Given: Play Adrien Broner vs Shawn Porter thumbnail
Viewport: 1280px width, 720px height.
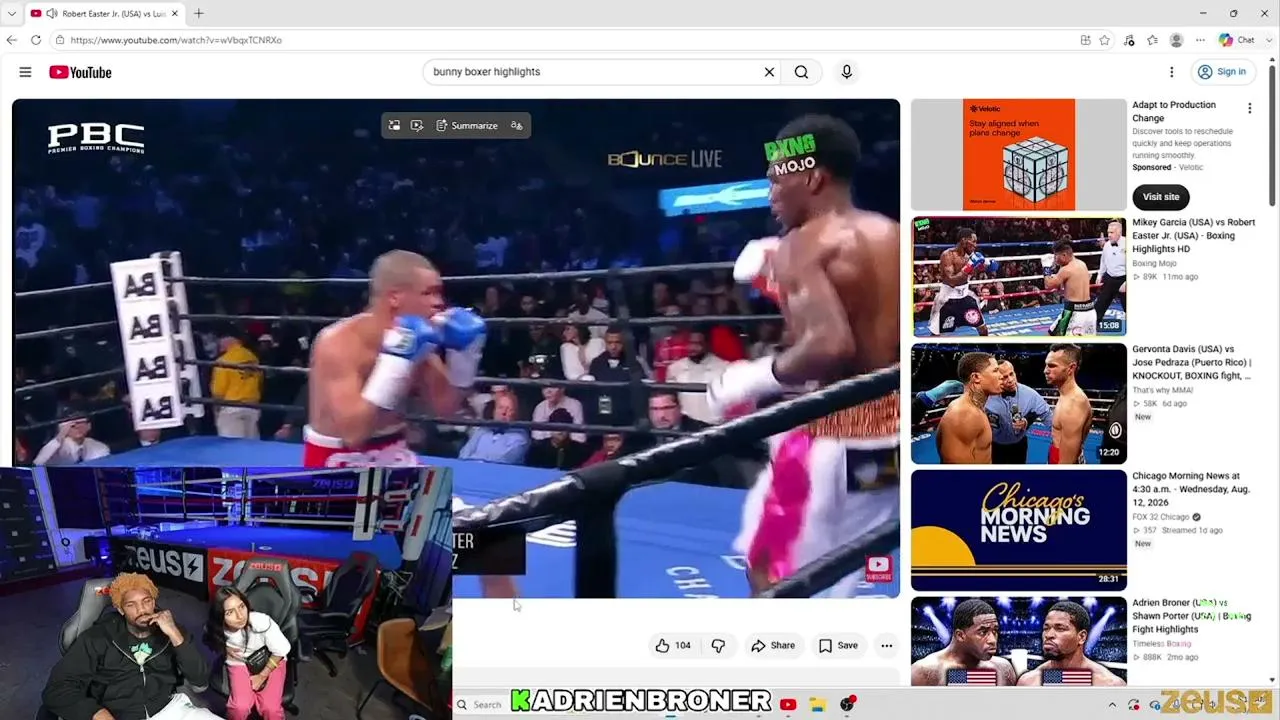Looking at the screenshot, I should (x=1019, y=641).
